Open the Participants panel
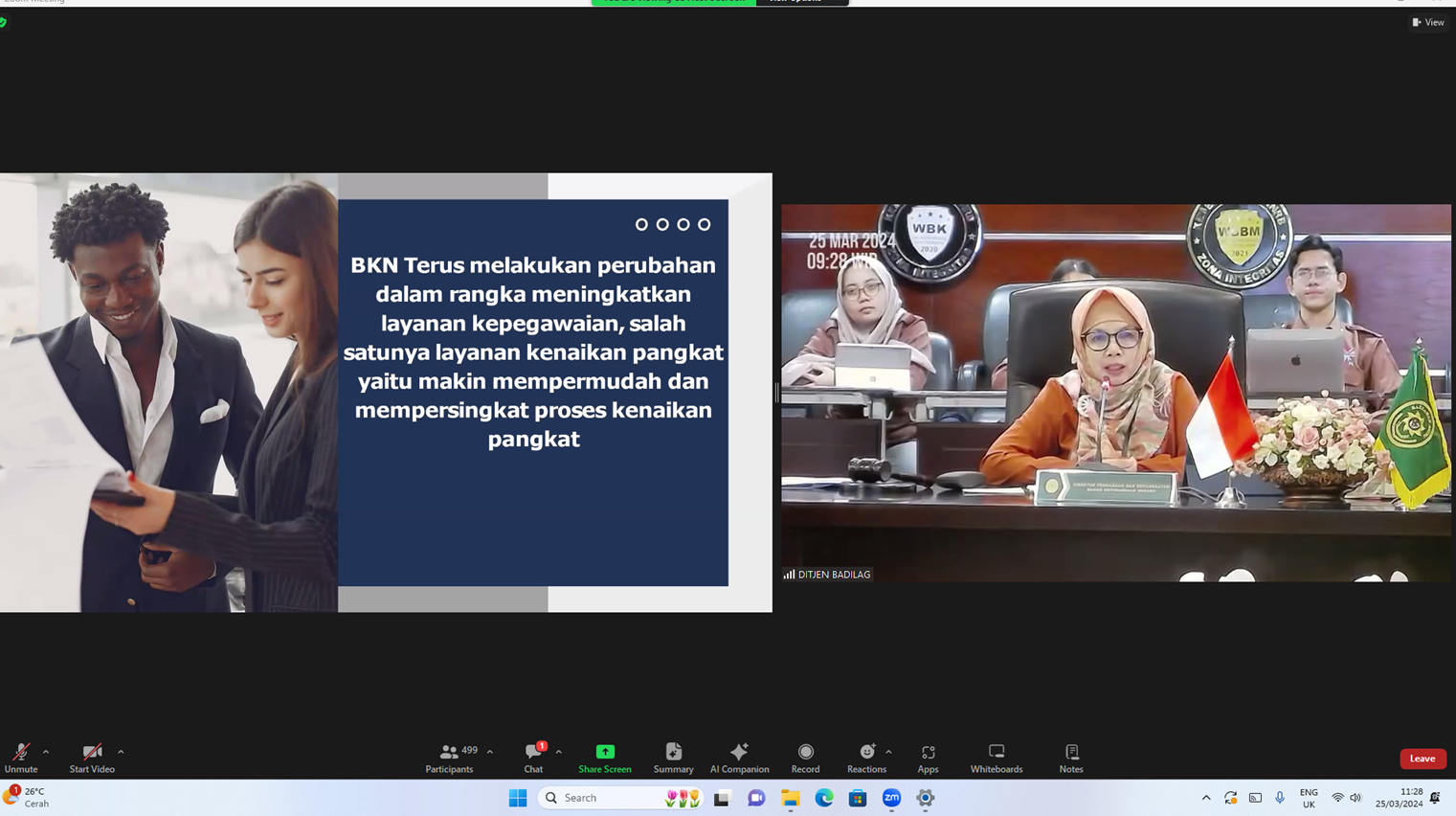The width and height of the screenshot is (1456, 816). tap(450, 758)
